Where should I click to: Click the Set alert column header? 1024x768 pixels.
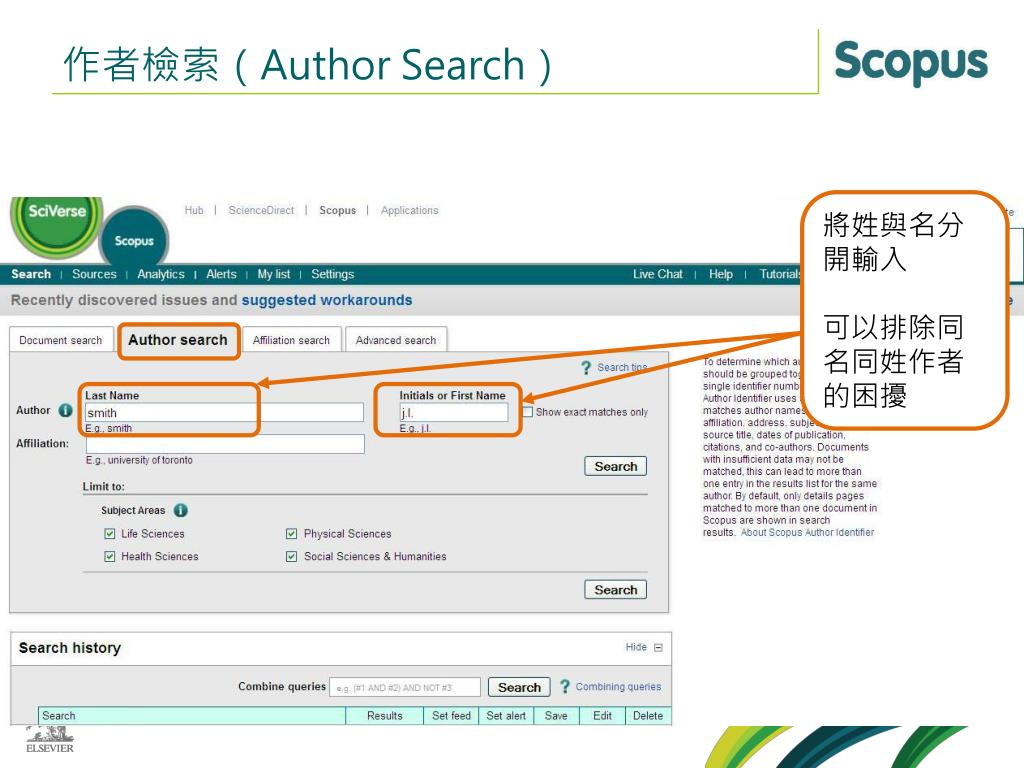506,716
